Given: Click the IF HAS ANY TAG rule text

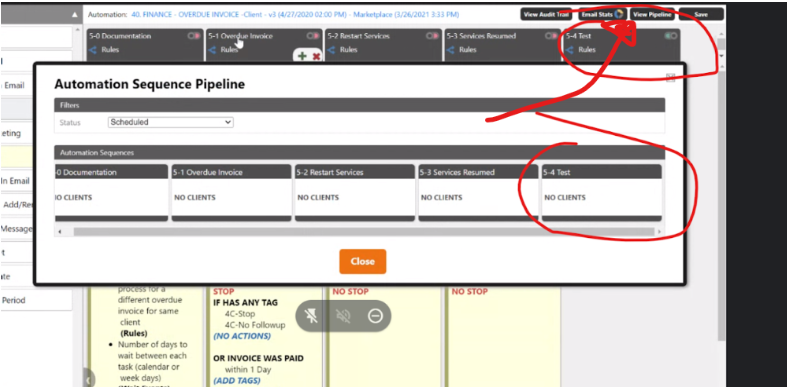Looking at the screenshot, I should click(x=245, y=303).
